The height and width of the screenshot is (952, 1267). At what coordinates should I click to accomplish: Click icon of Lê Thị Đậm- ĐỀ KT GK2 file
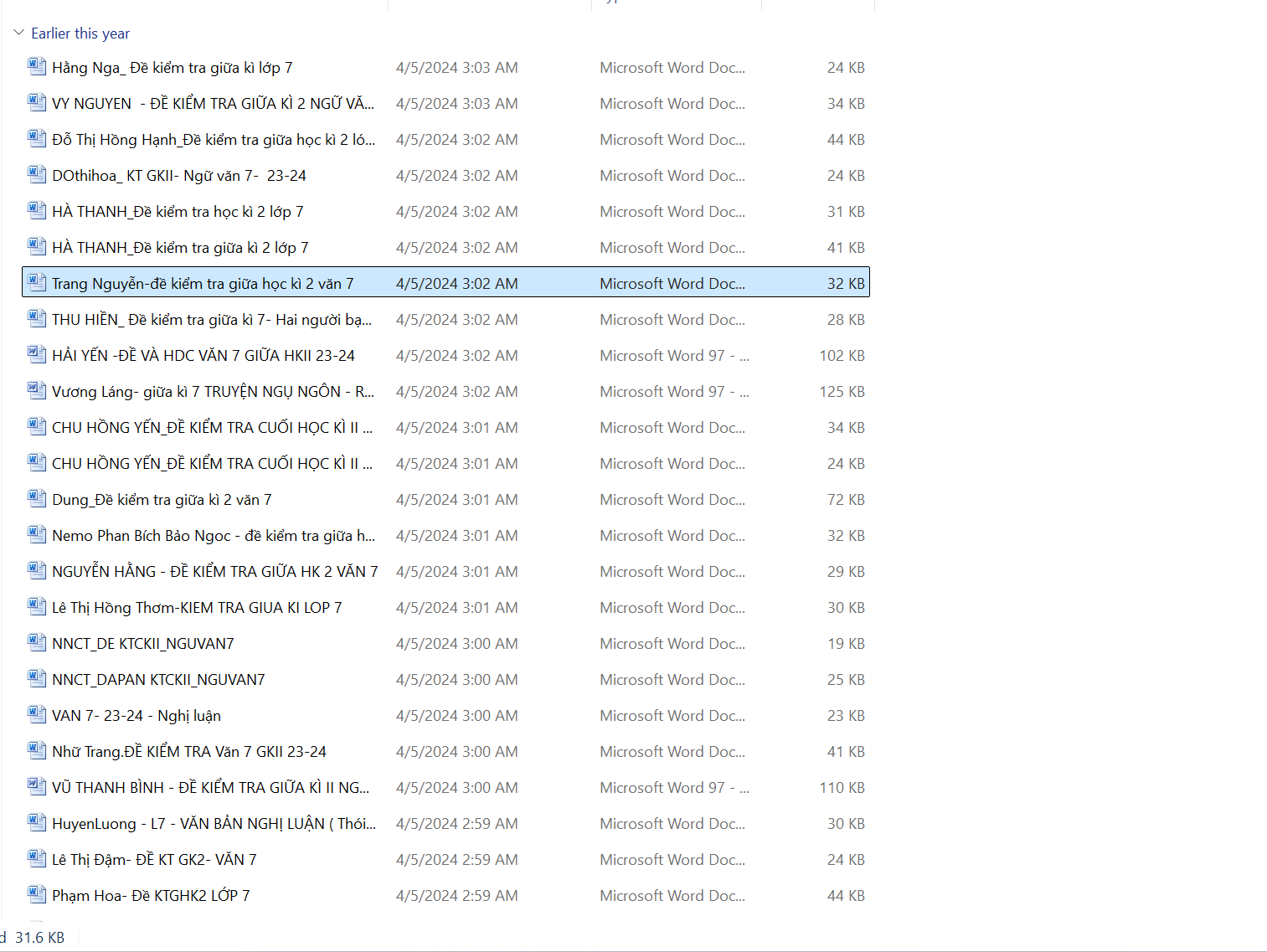pos(37,859)
